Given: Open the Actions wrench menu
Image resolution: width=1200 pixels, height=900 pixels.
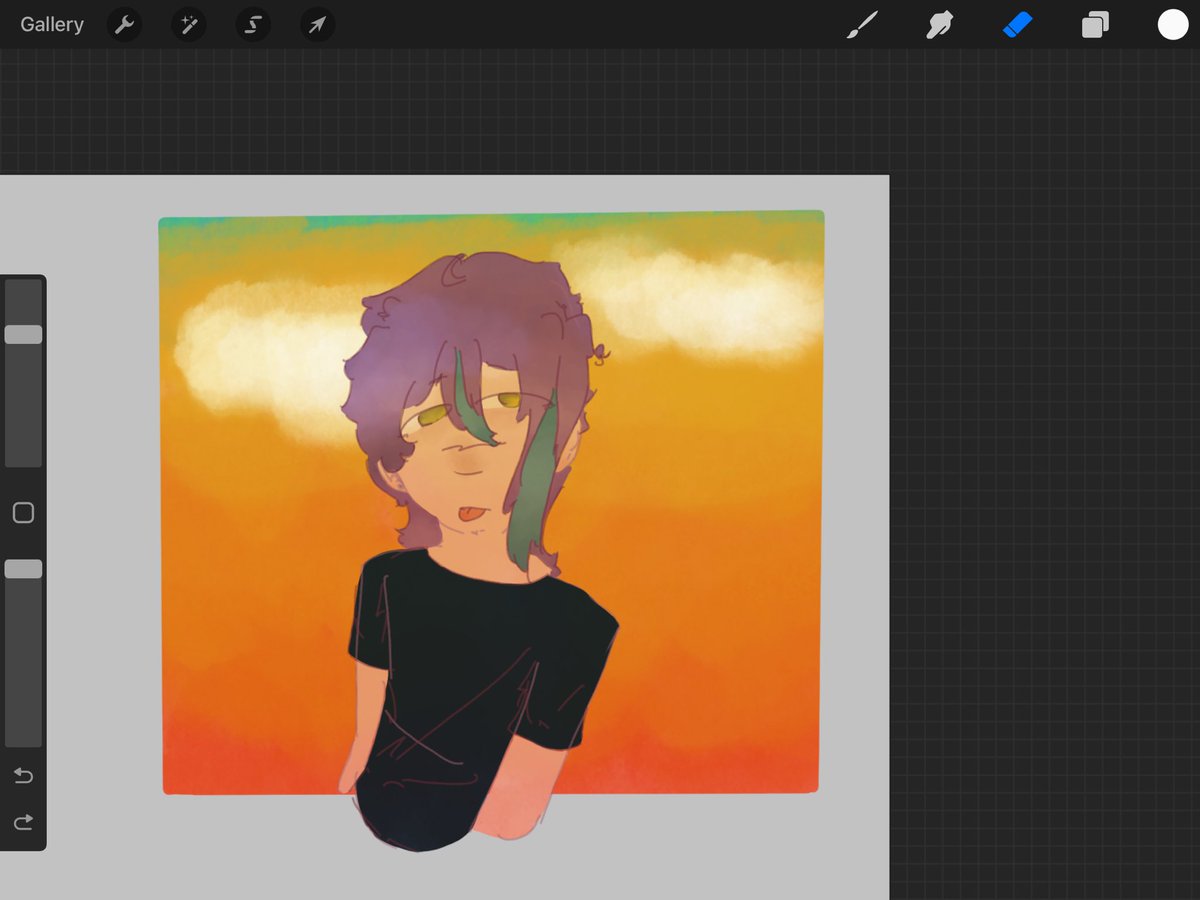Looking at the screenshot, I should click(x=124, y=25).
